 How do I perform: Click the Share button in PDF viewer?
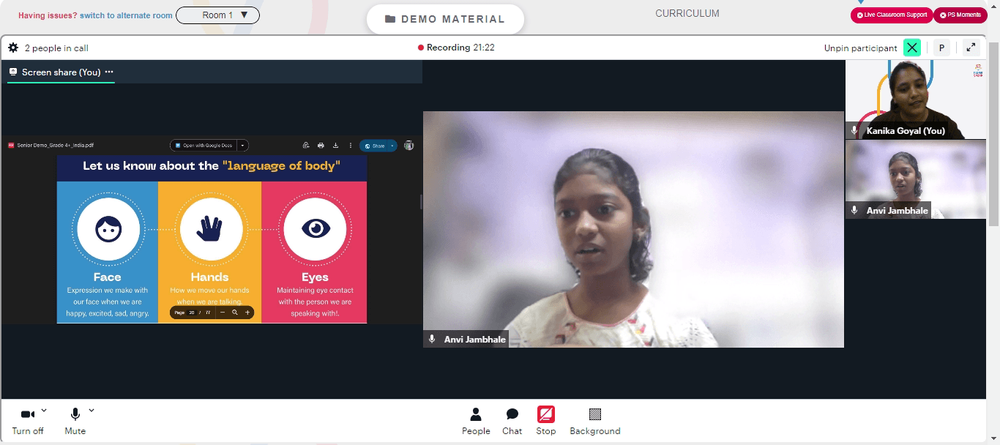coord(374,145)
